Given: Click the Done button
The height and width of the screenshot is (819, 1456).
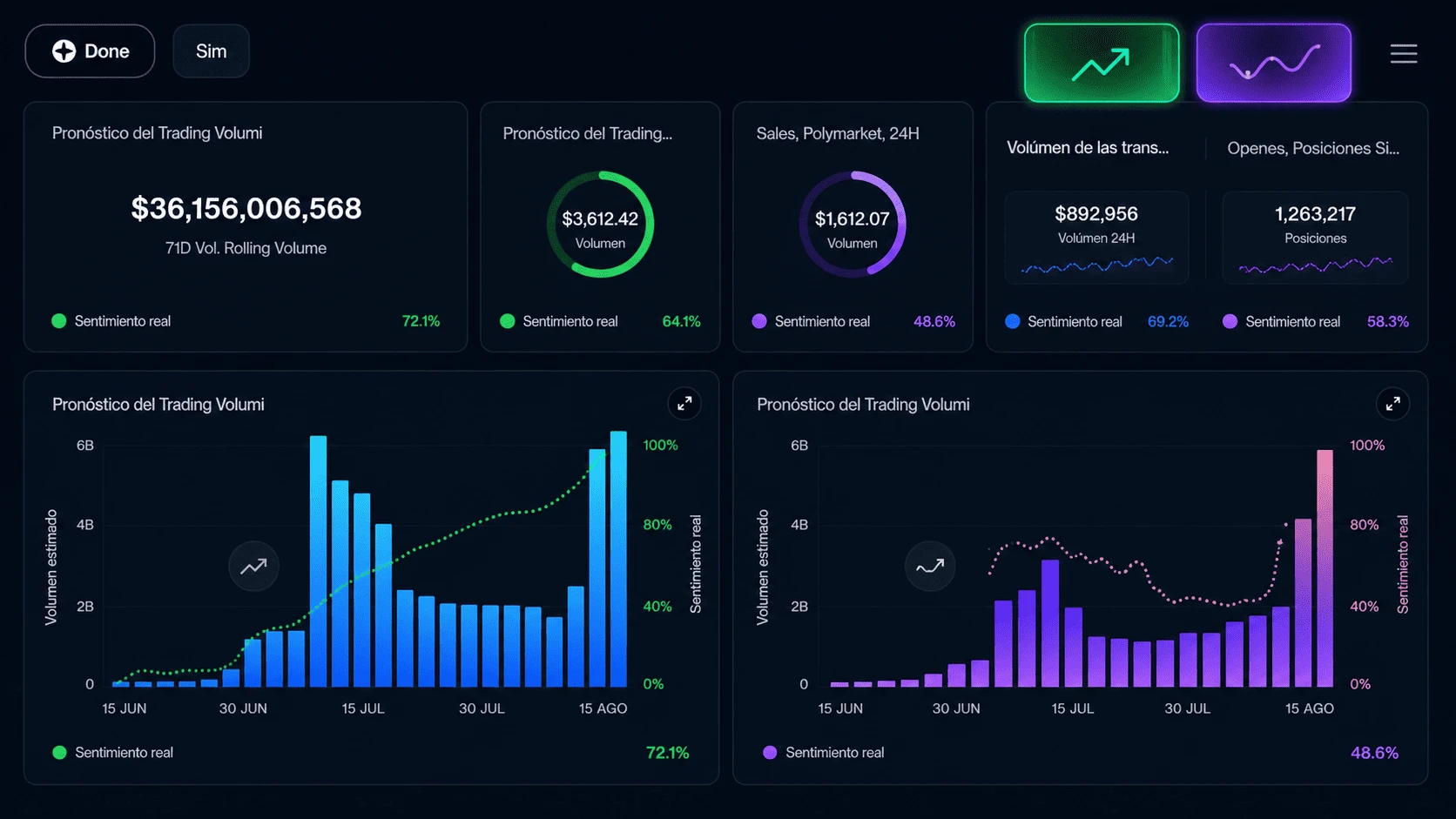Looking at the screenshot, I should click(90, 51).
